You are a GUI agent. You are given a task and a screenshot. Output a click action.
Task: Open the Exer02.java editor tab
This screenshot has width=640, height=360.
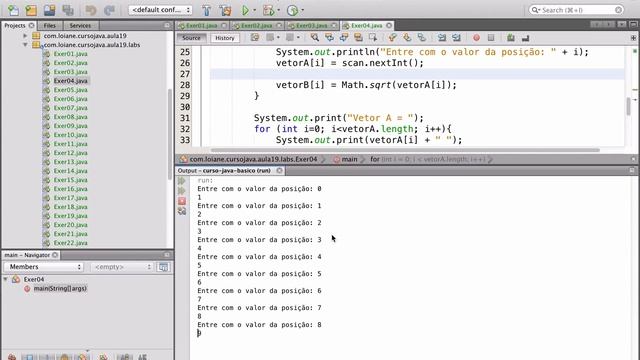[x=257, y=25]
